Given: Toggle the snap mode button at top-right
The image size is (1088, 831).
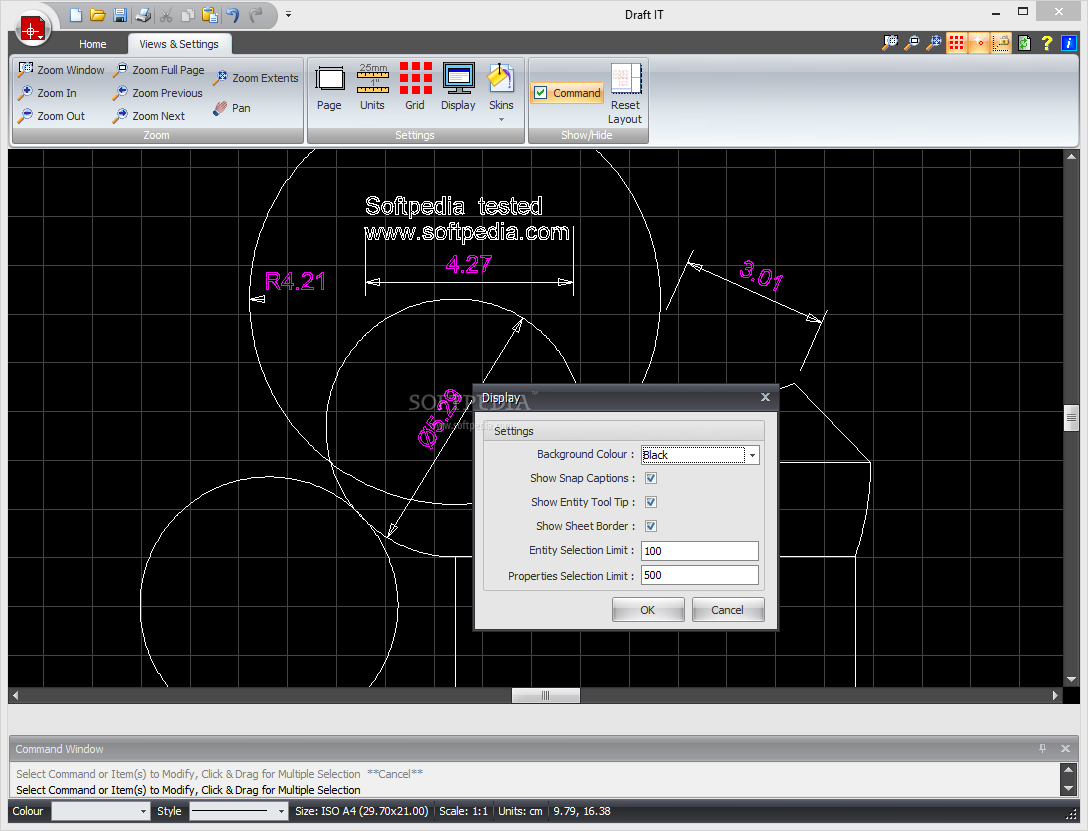Looking at the screenshot, I should pyautogui.click(x=979, y=43).
